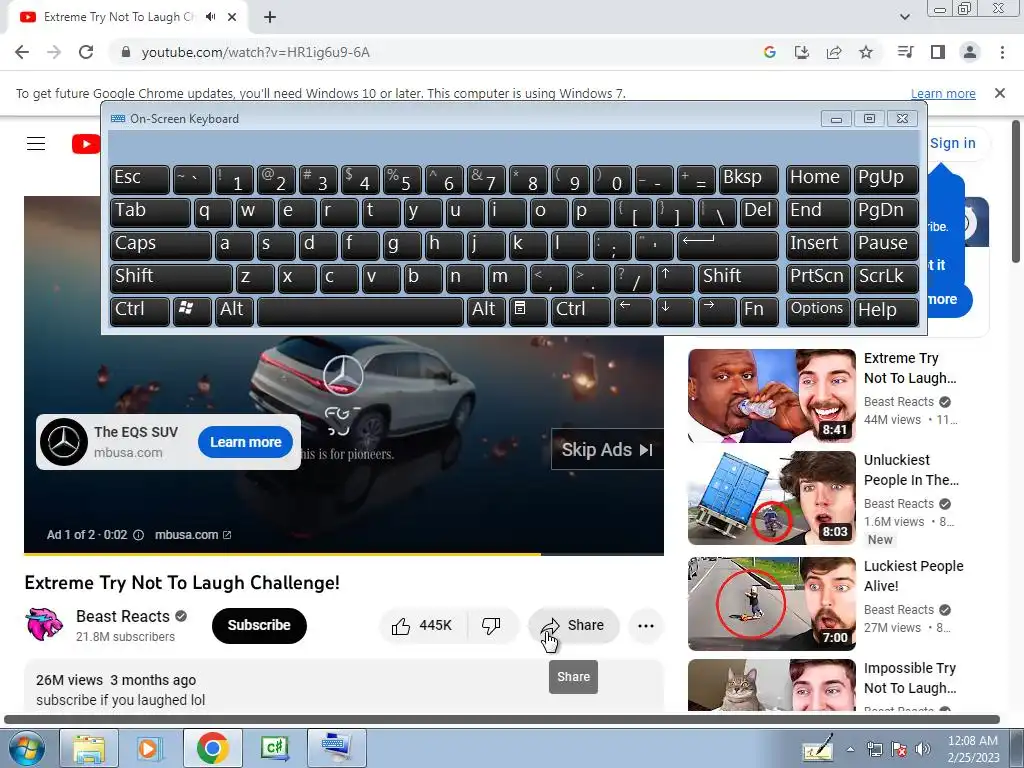Screen dimensions: 1024x768
Task: Click the Google icon in the address bar
Action: click(769, 52)
